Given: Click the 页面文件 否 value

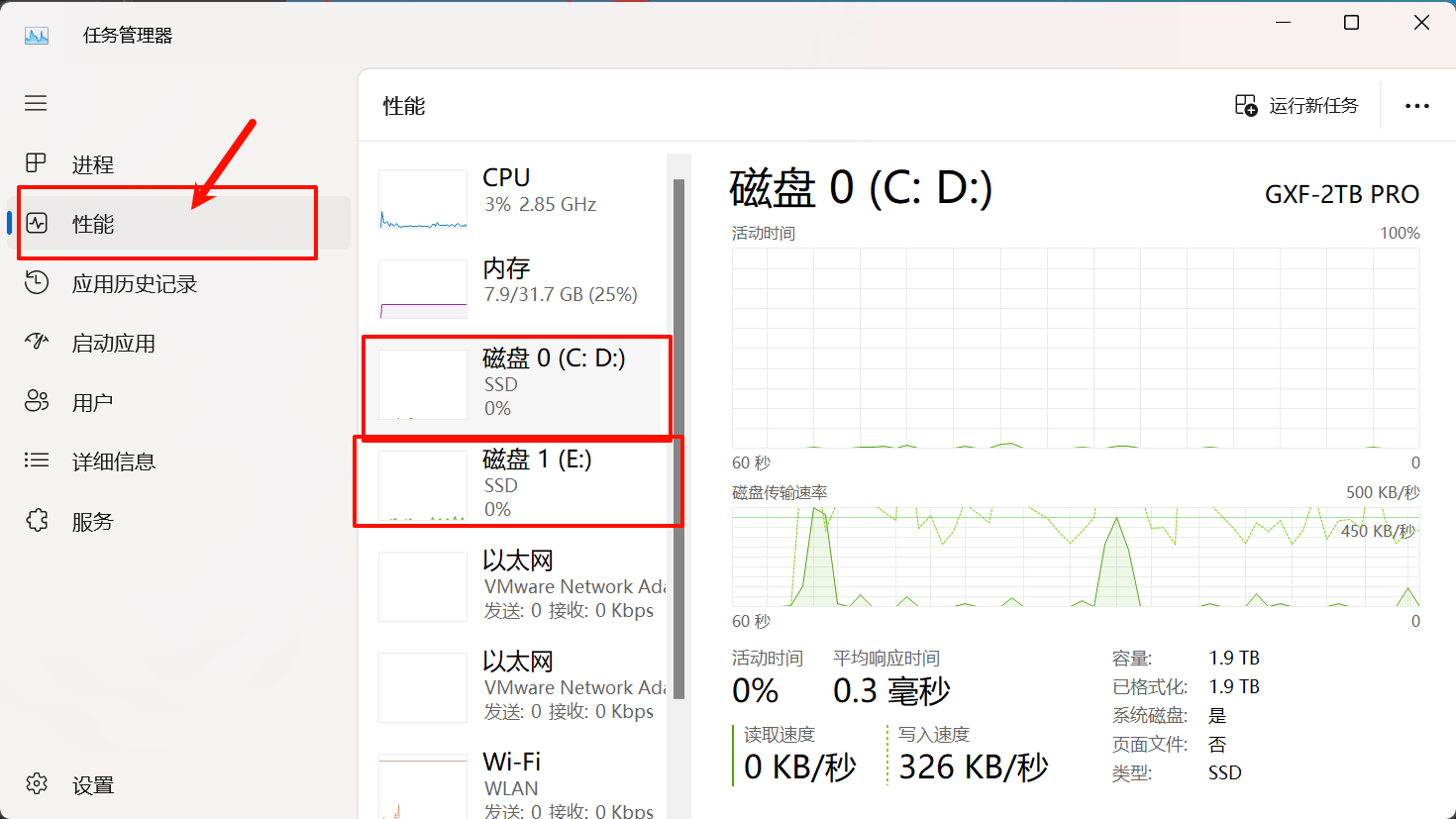Looking at the screenshot, I should coord(1217,744).
